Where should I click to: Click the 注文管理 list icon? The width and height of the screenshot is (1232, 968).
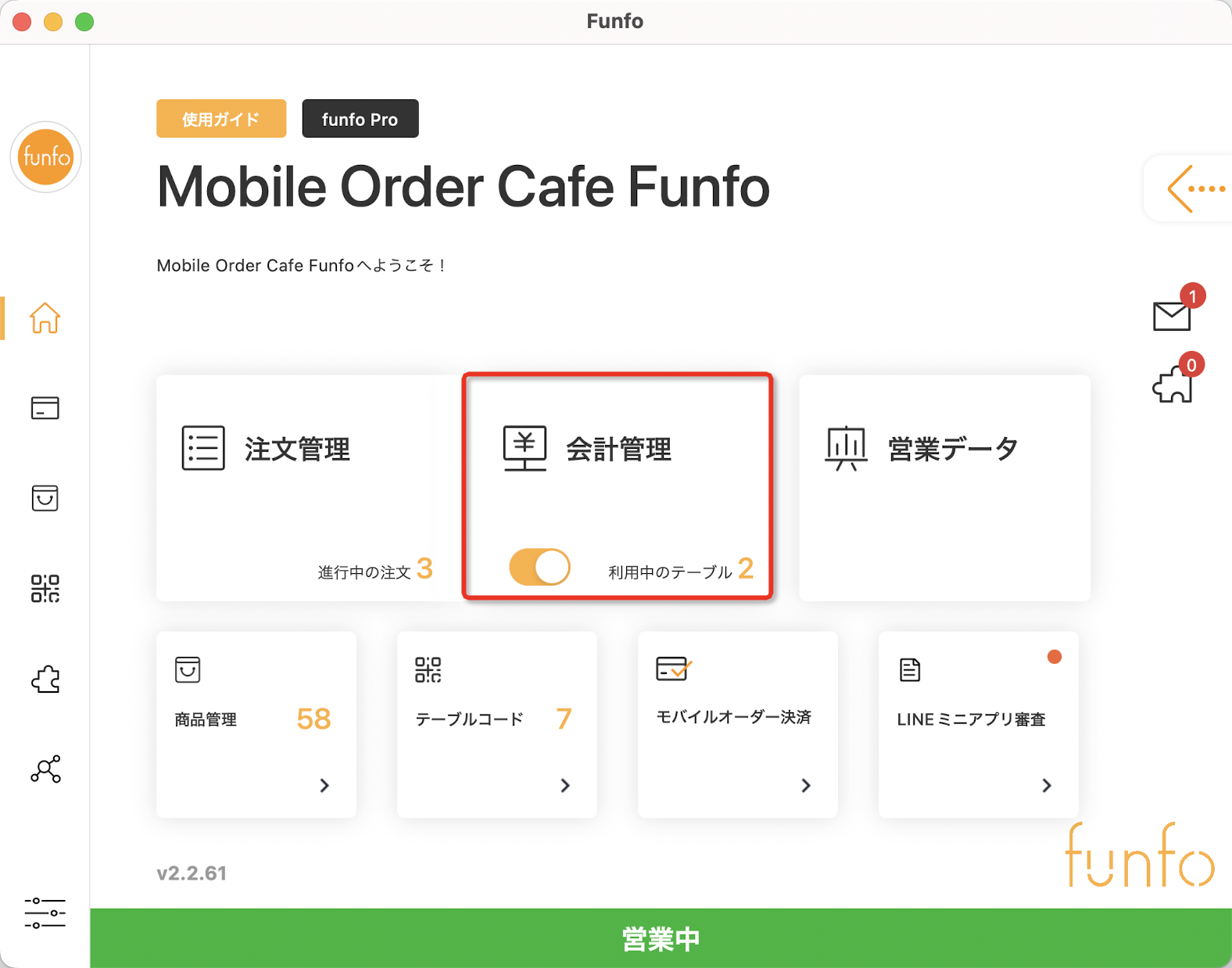click(x=203, y=448)
